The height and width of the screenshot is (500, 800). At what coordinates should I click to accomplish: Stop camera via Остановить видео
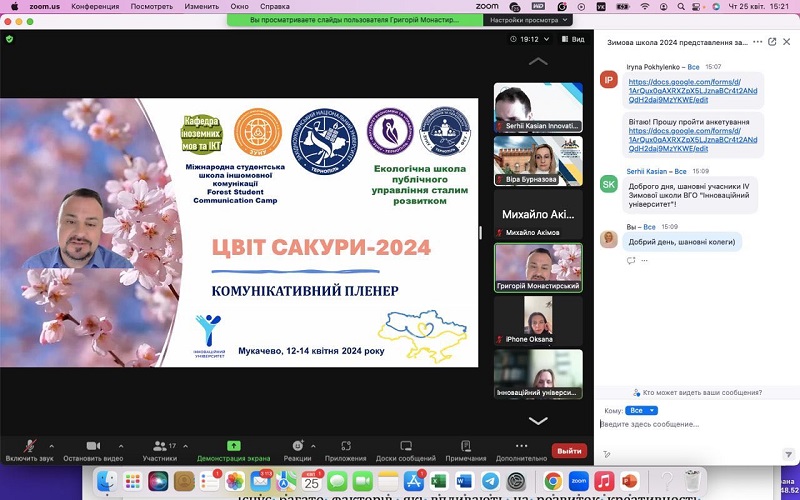pos(93,446)
